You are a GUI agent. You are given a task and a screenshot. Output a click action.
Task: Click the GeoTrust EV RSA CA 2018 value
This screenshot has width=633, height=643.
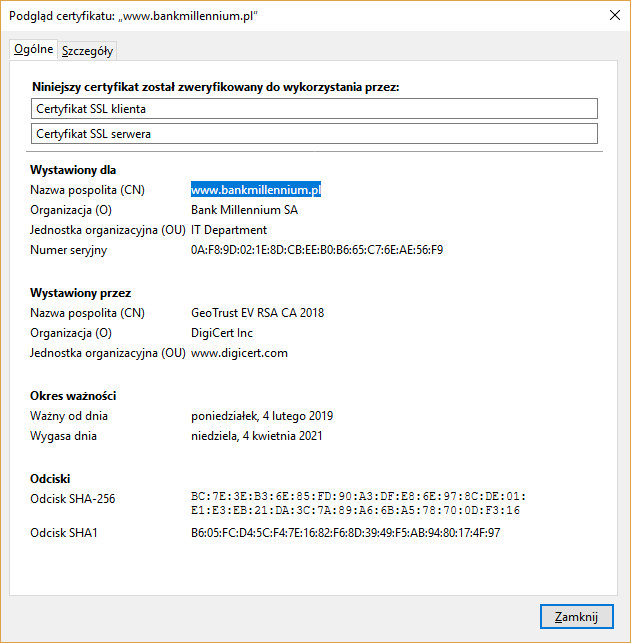tap(257, 313)
